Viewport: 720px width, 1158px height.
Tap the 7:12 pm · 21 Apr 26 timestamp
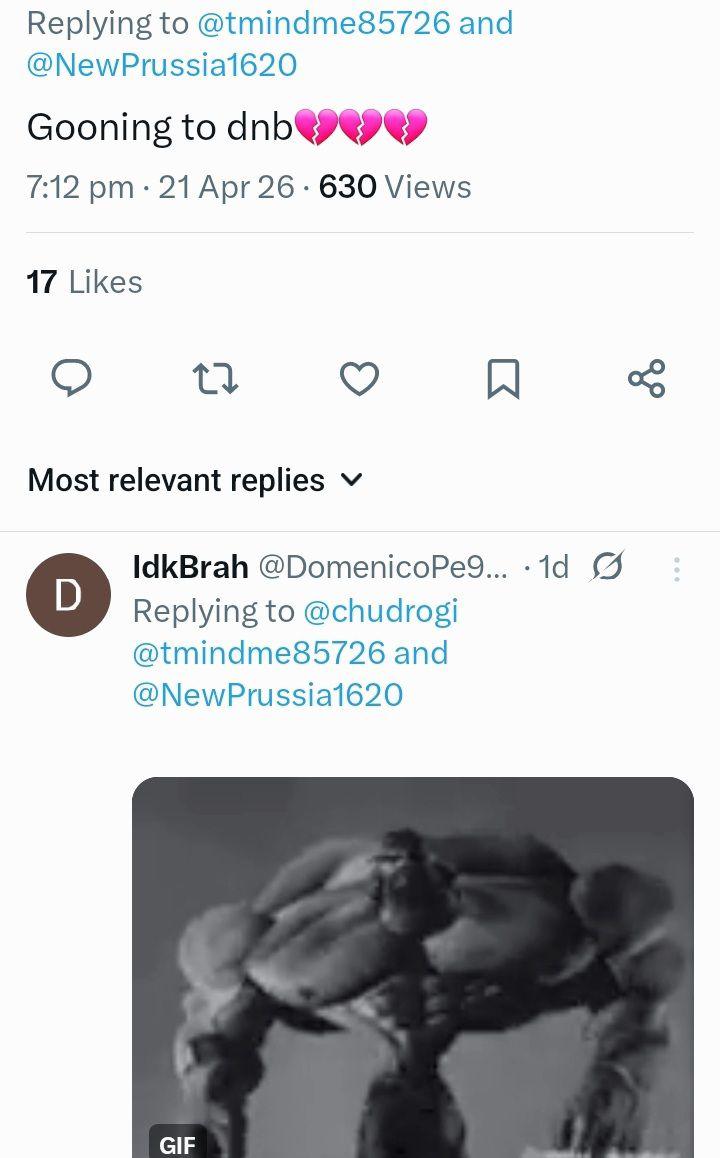tap(160, 187)
